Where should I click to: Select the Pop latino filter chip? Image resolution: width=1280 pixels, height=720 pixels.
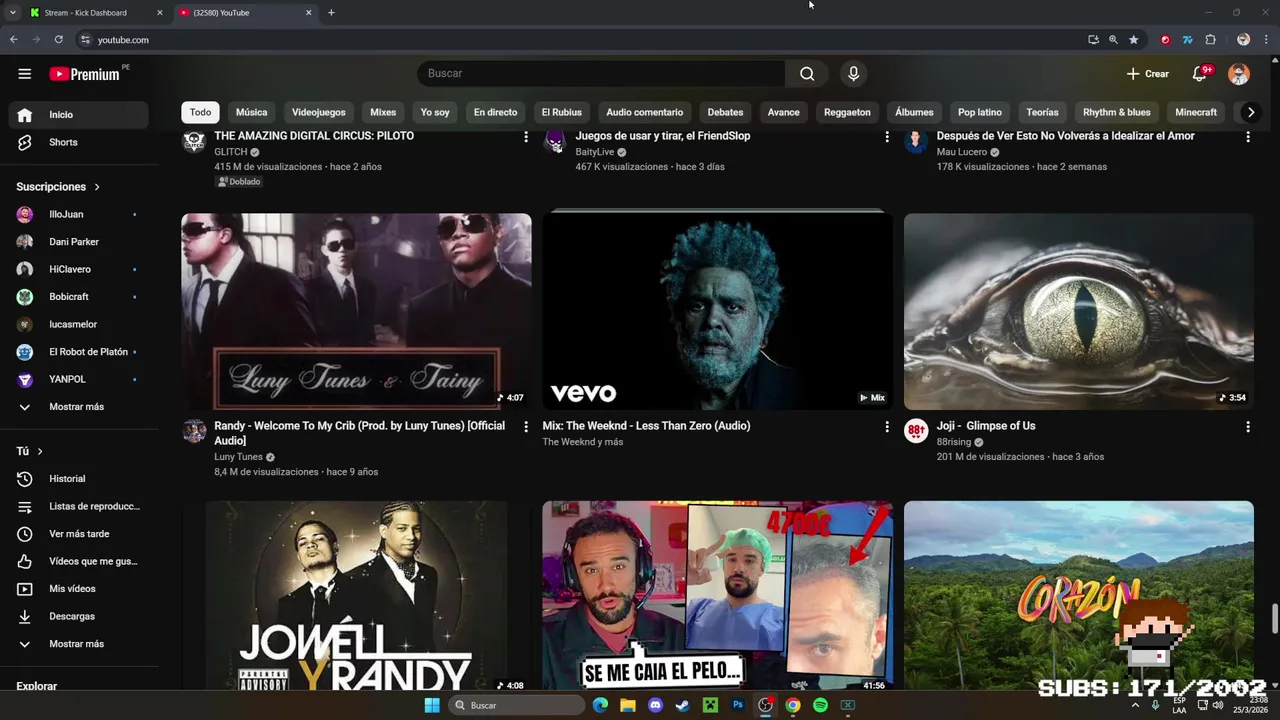(980, 112)
